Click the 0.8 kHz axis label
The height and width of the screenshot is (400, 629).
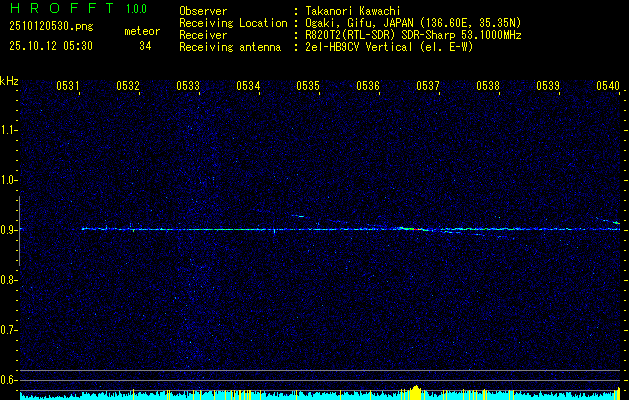pyautogui.click(x=7, y=280)
